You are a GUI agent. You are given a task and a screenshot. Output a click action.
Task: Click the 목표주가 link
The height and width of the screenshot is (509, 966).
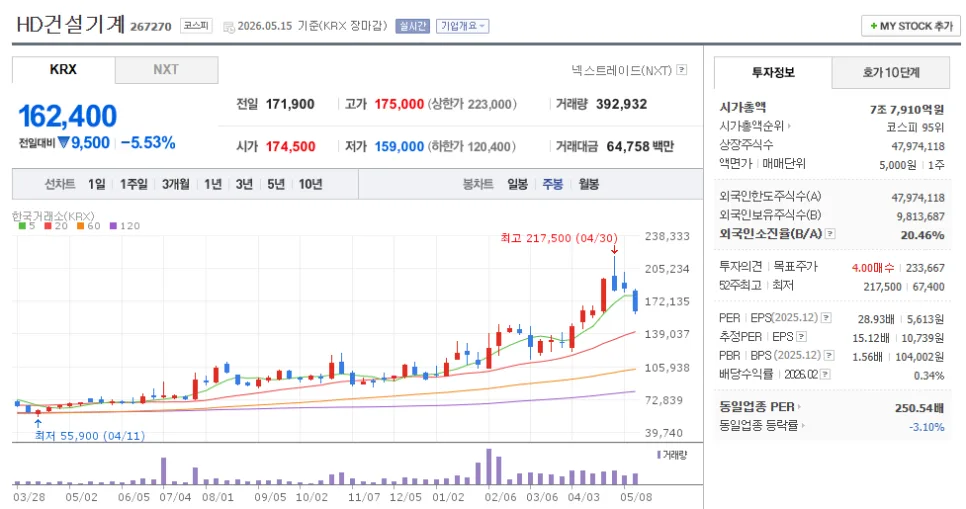[795, 266]
